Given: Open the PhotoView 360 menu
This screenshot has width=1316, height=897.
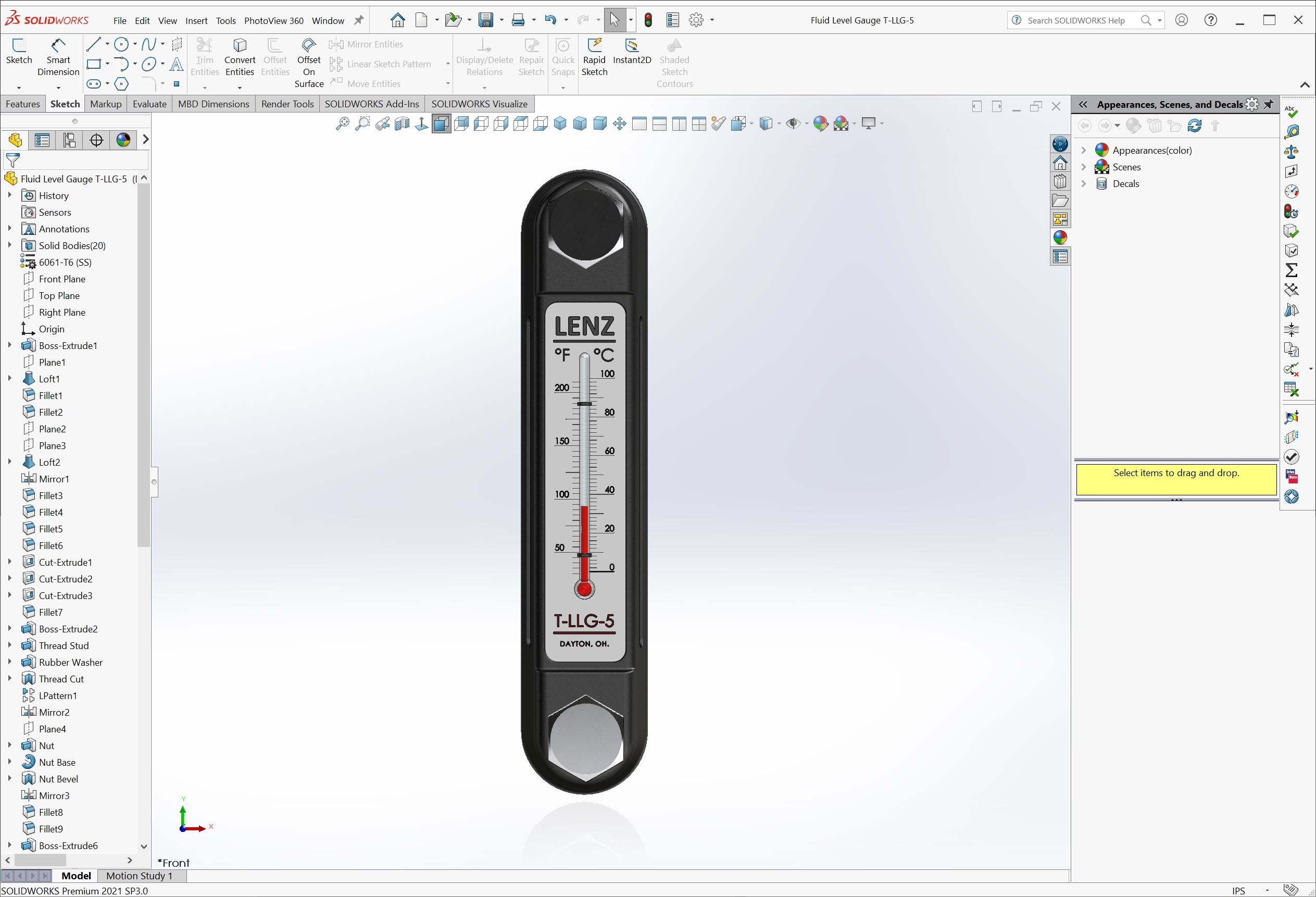Looking at the screenshot, I should coord(273,21).
